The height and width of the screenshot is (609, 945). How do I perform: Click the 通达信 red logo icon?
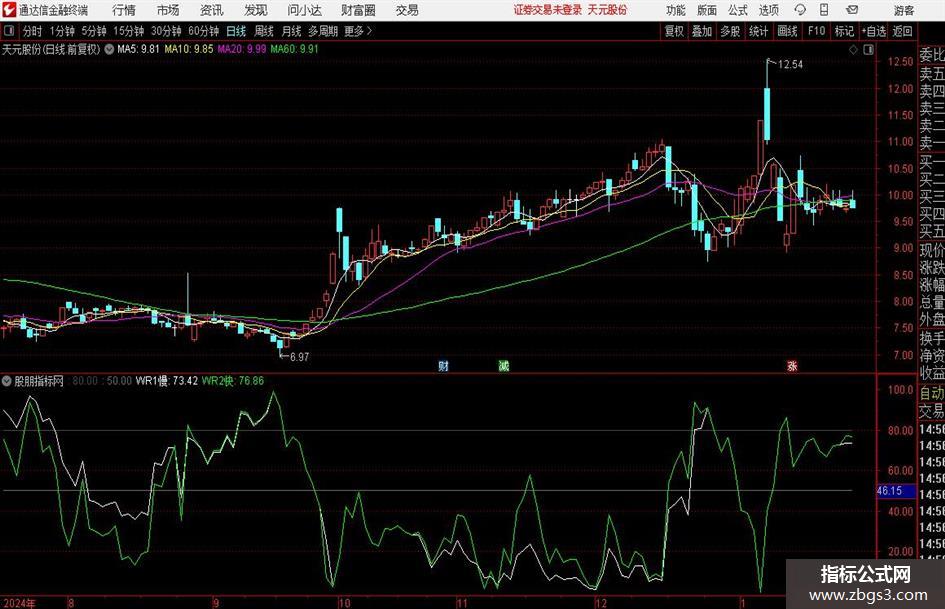click(x=9, y=10)
